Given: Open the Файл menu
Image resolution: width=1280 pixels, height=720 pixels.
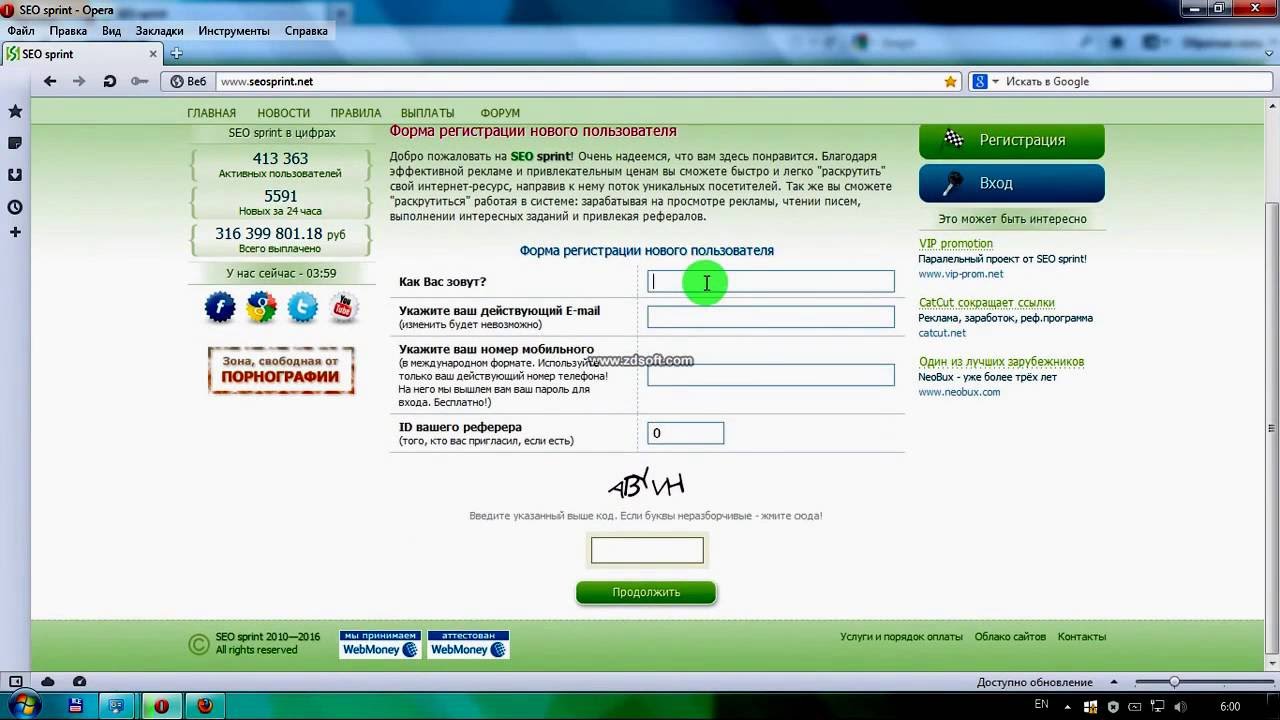Looking at the screenshot, I should (20, 31).
